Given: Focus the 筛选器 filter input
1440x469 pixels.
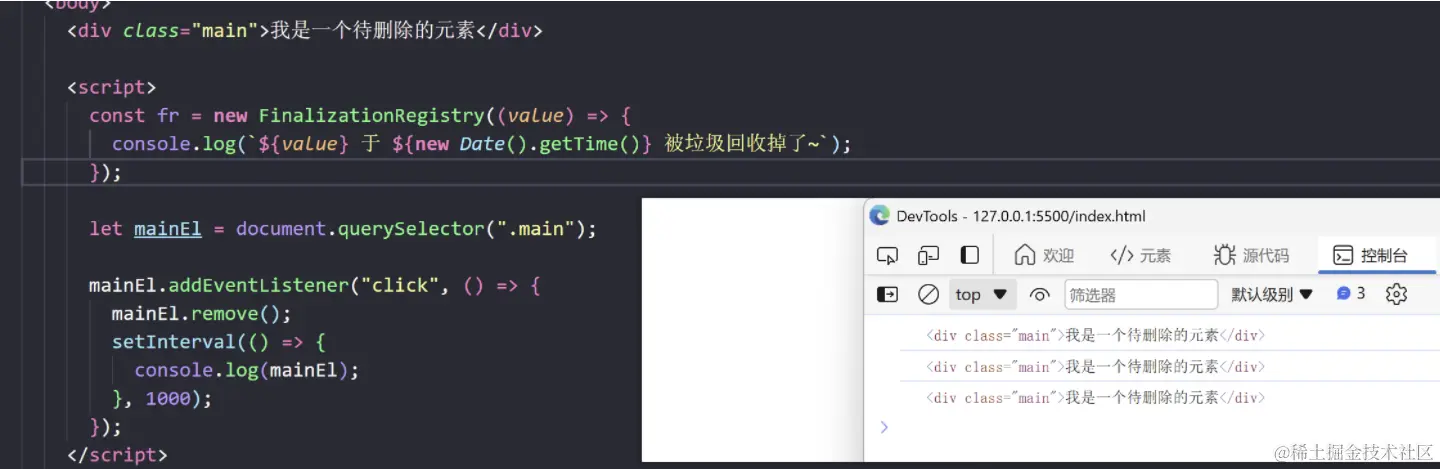Looking at the screenshot, I should pyautogui.click(x=1141, y=294).
